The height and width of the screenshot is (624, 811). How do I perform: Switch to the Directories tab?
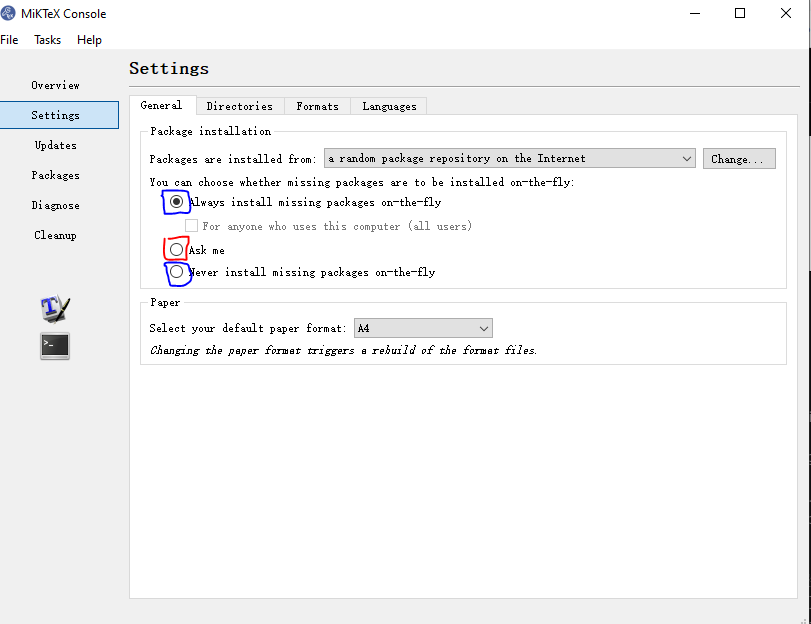tap(240, 106)
